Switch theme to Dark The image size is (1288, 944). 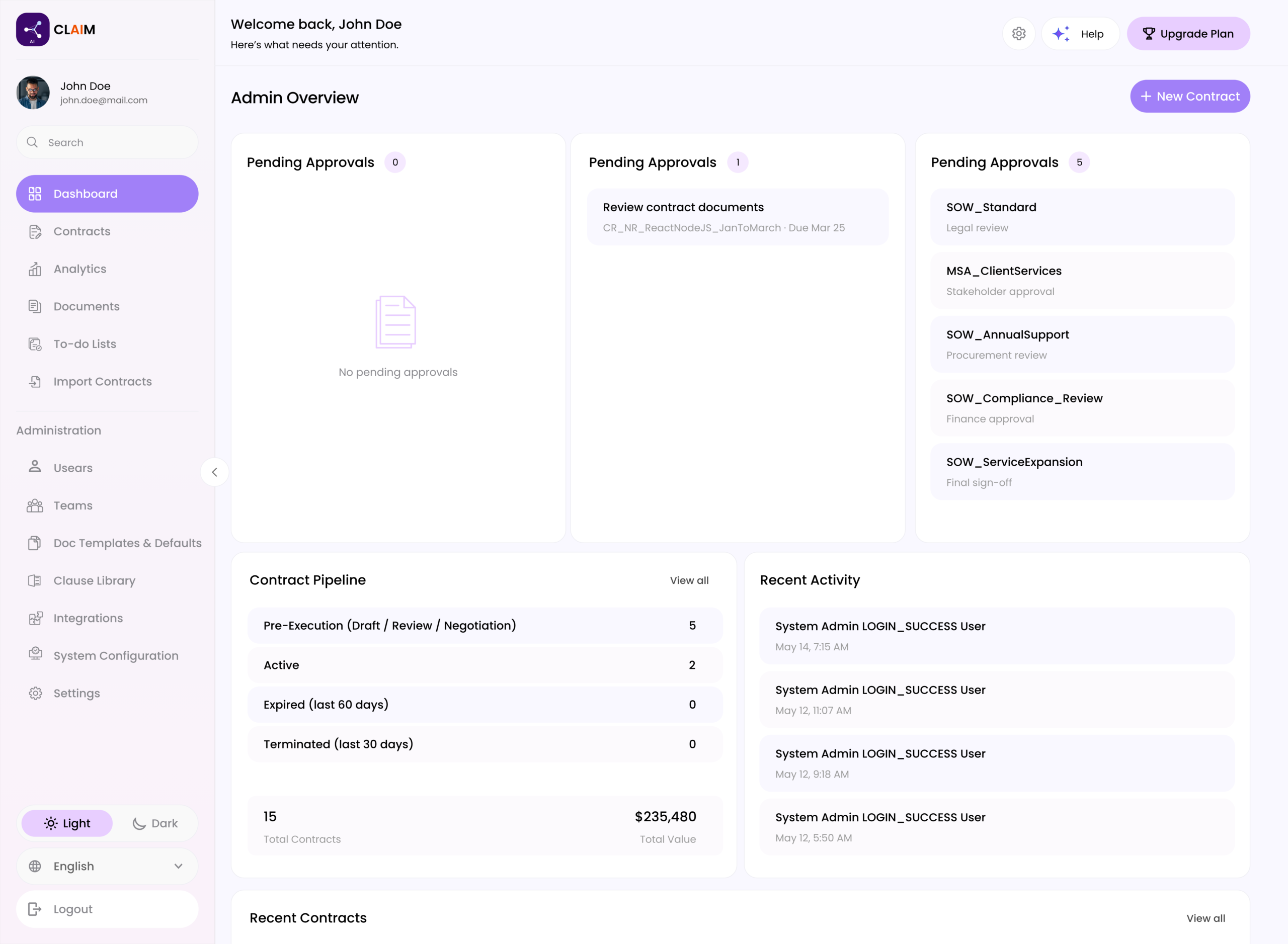tap(154, 823)
